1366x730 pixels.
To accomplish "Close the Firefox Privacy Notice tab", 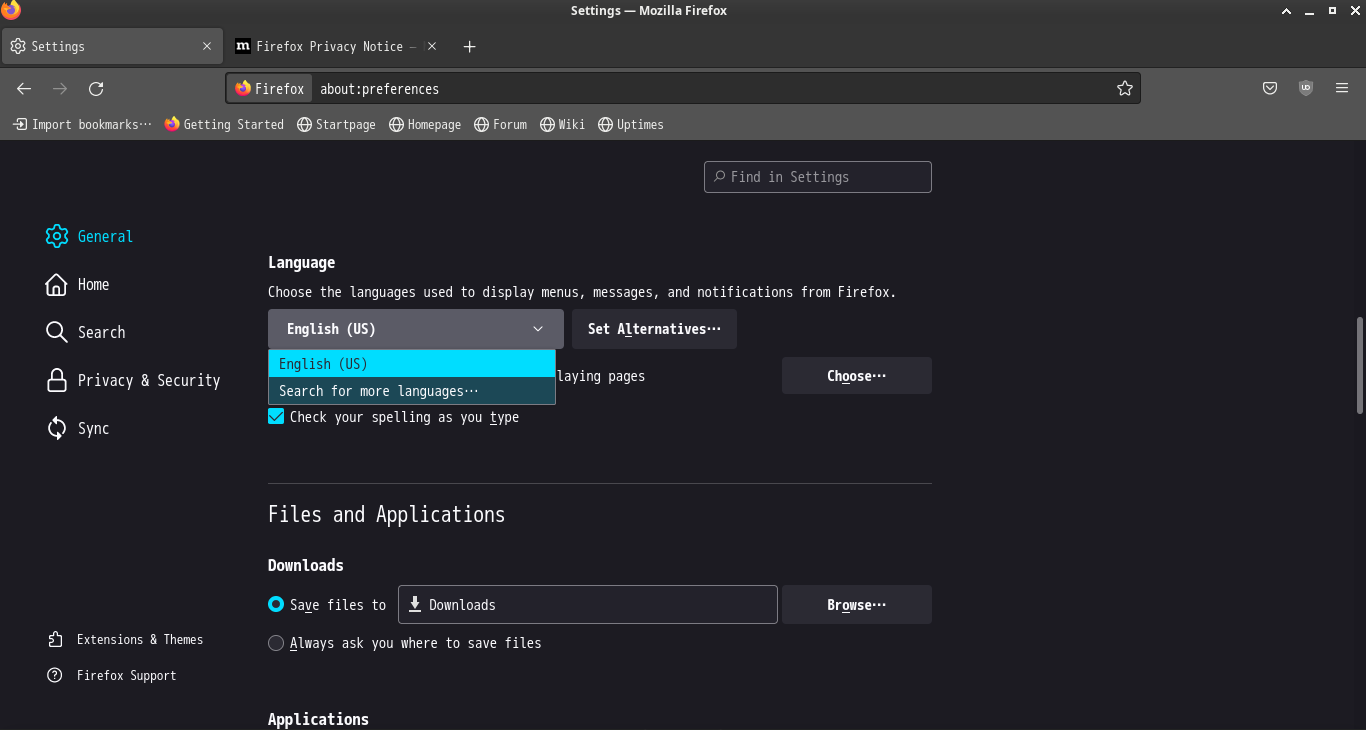I will (x=432, y=46).
